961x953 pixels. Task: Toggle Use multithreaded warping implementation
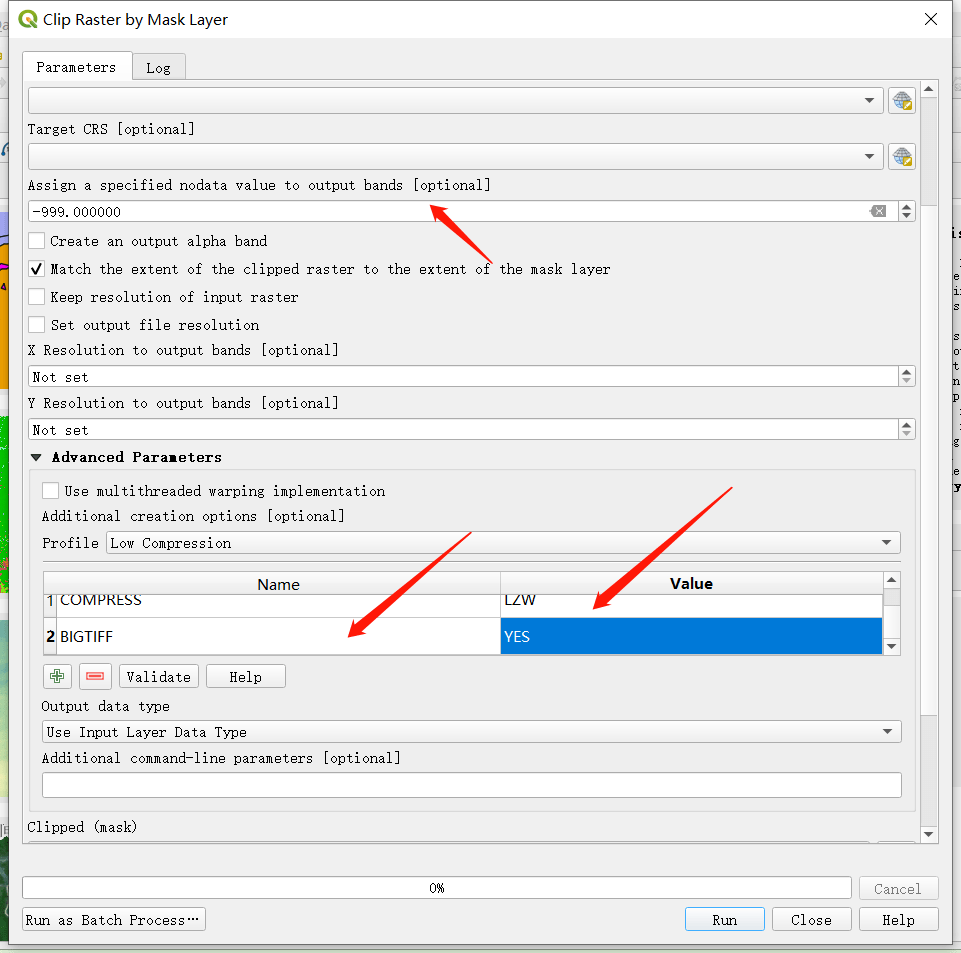pos(50,491)
